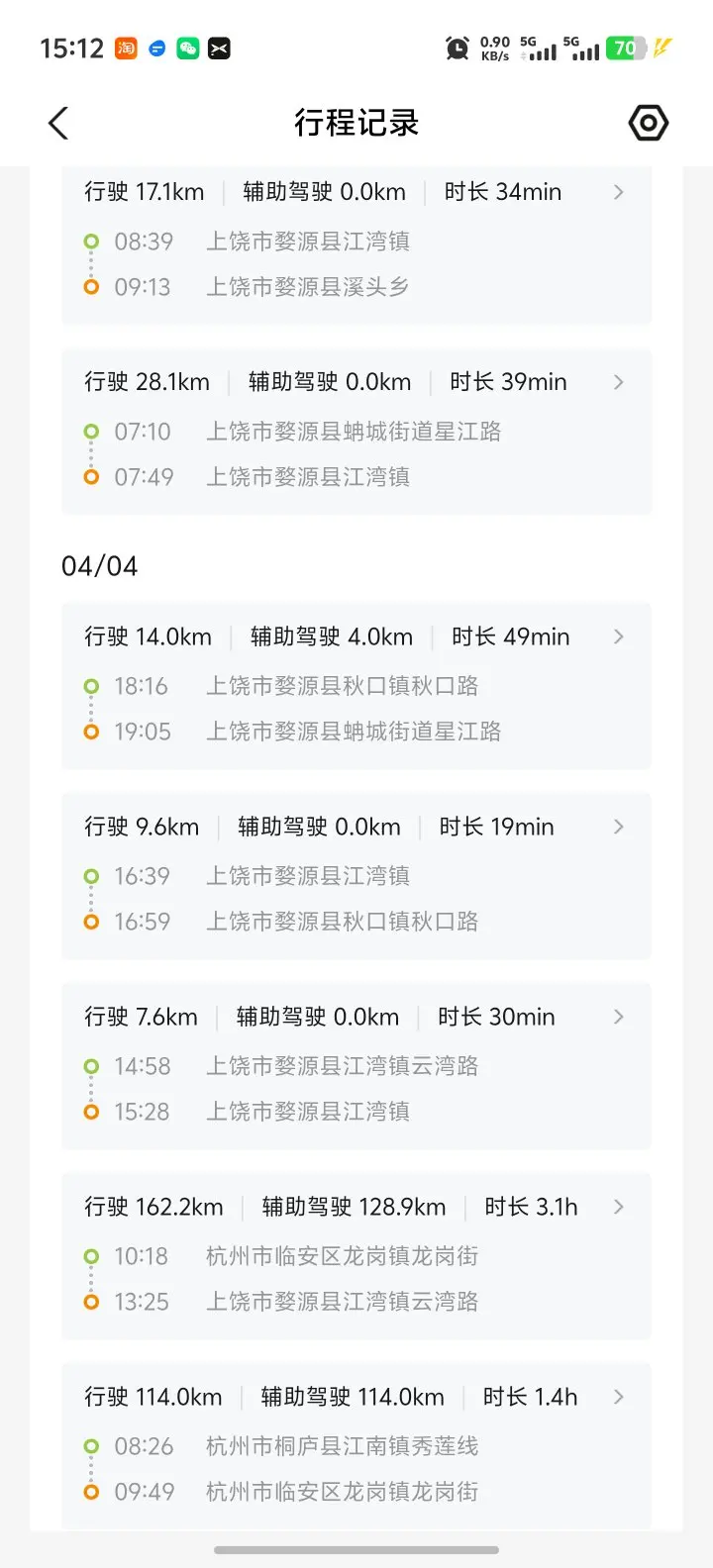Tap the 杭州市临安区龙岗镇龙岗街 10:18 start location
The image size is (713, 1568).
342,1256
